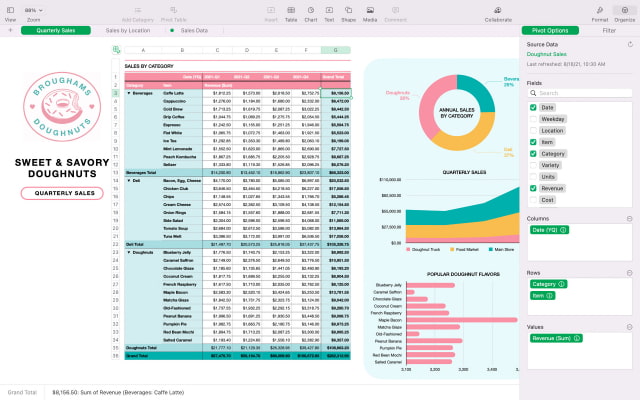Insert a Shape from toolbar
Screen dimensions: 640x400
349,11
